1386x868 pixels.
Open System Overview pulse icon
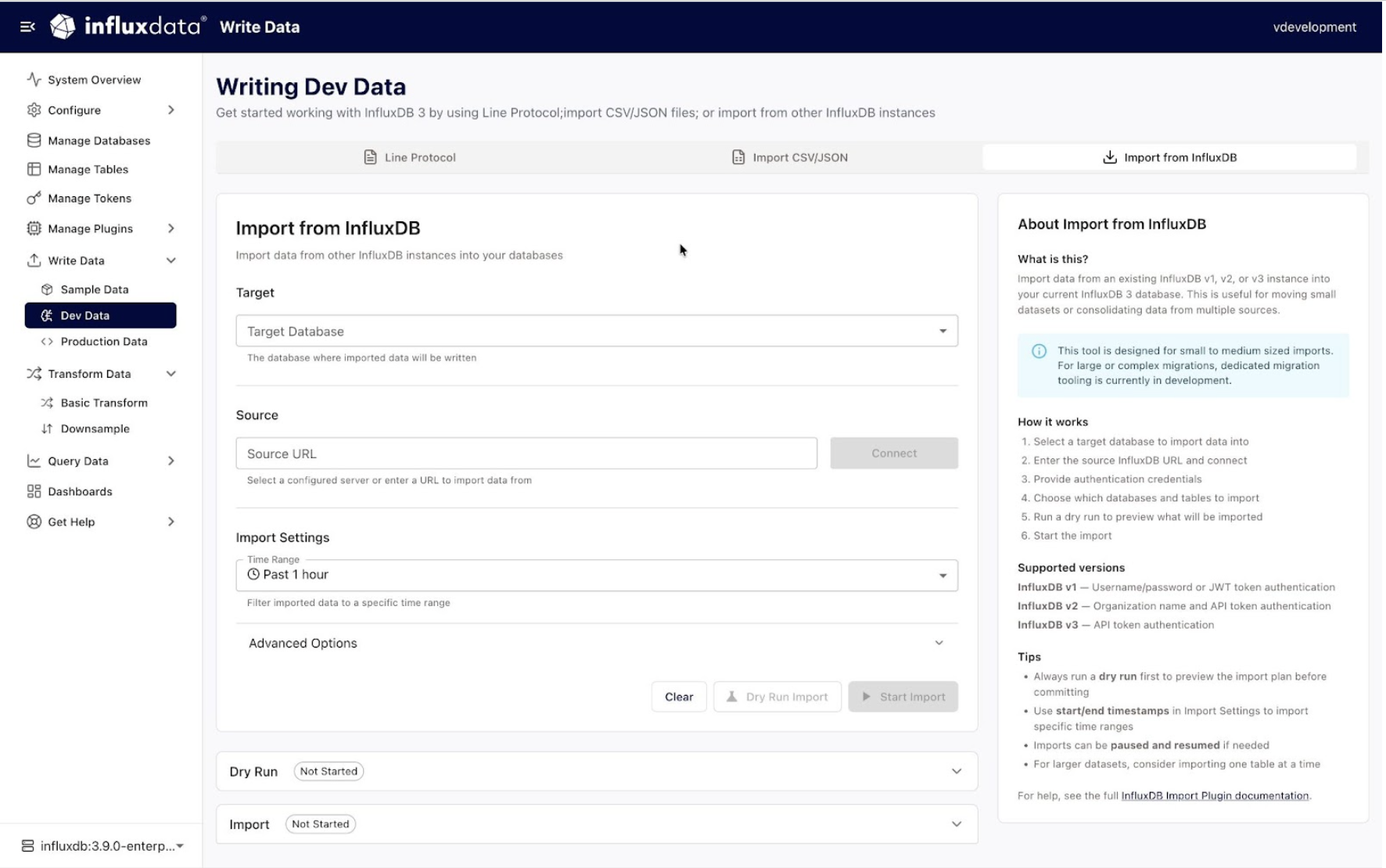click(34, 79)
